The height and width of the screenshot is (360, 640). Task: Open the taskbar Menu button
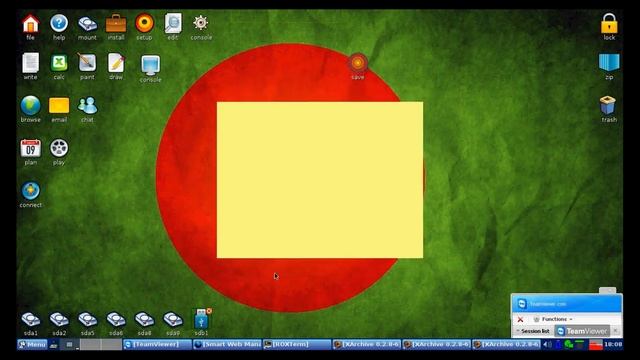[x=32, y=344]
